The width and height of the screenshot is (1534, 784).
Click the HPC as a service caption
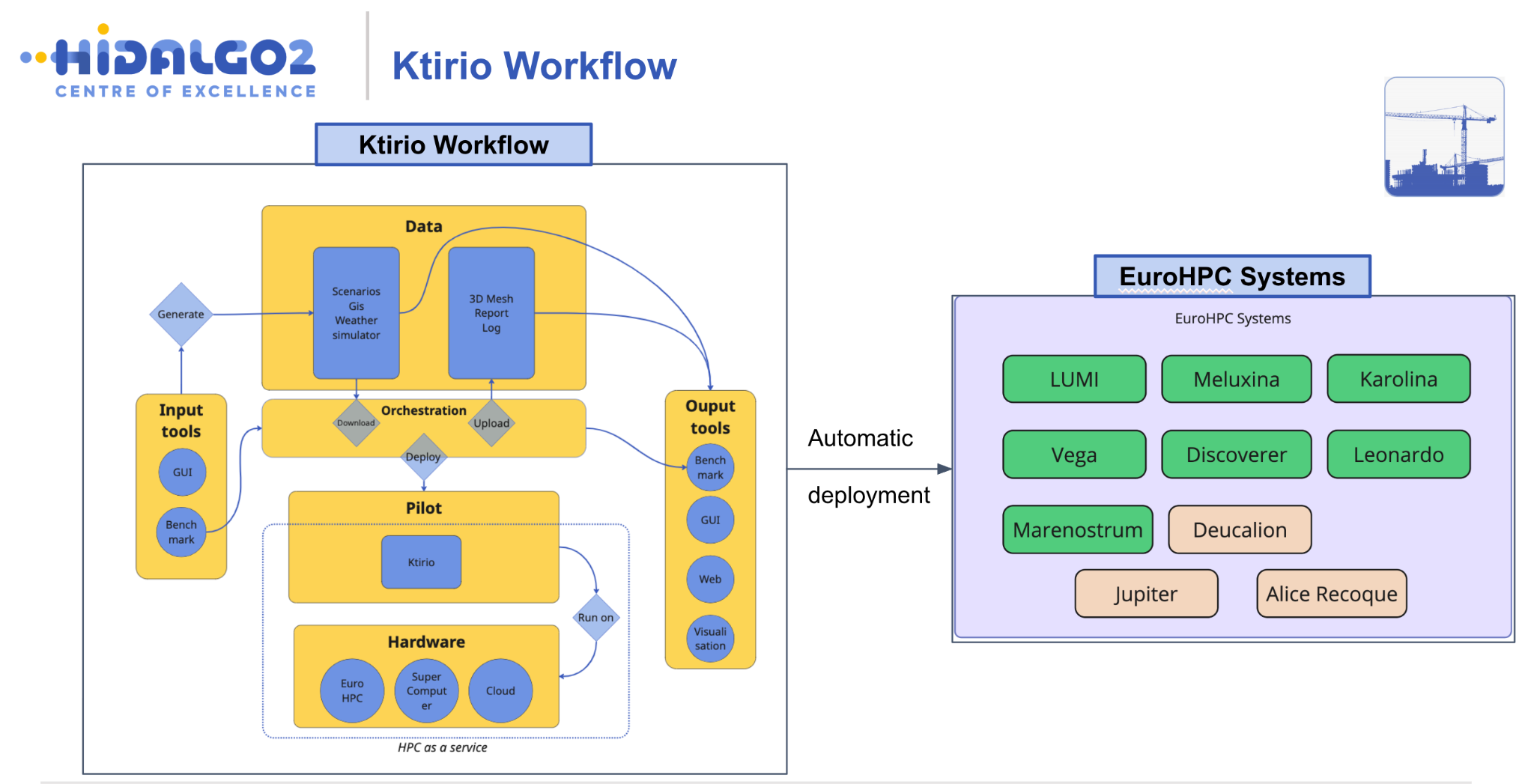click(x=443, y=747)
